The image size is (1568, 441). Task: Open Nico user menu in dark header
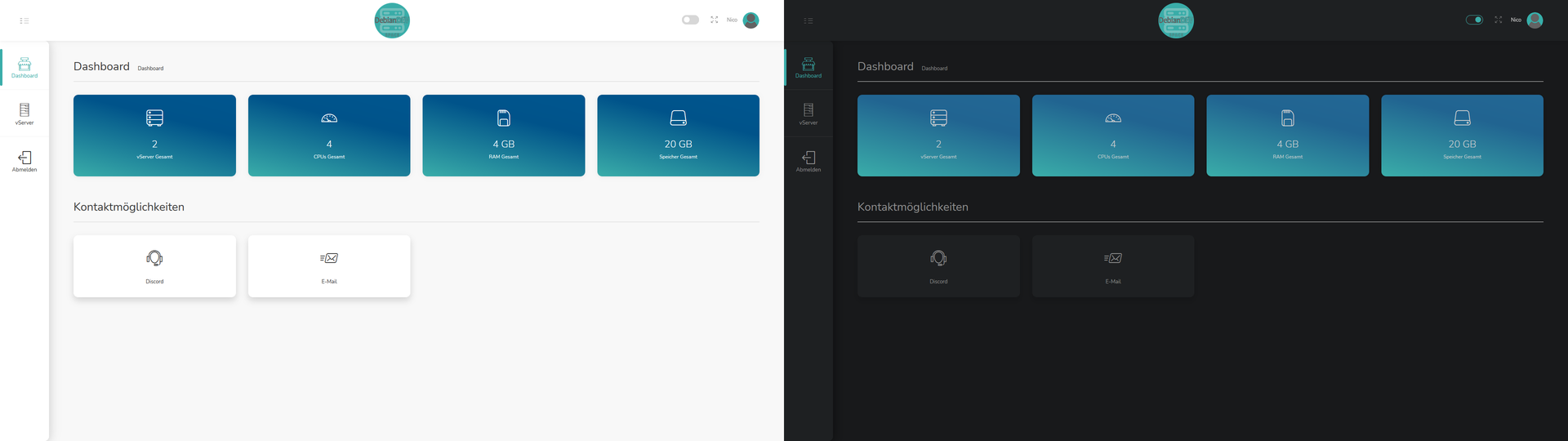(x=1516, y=20)
